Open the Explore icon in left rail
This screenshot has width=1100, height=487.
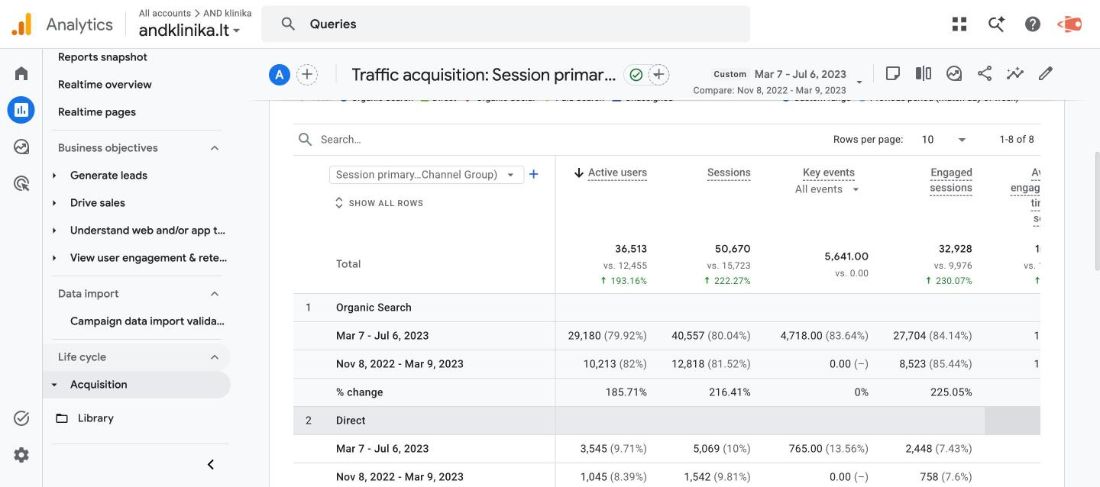[x=21, y=147]
